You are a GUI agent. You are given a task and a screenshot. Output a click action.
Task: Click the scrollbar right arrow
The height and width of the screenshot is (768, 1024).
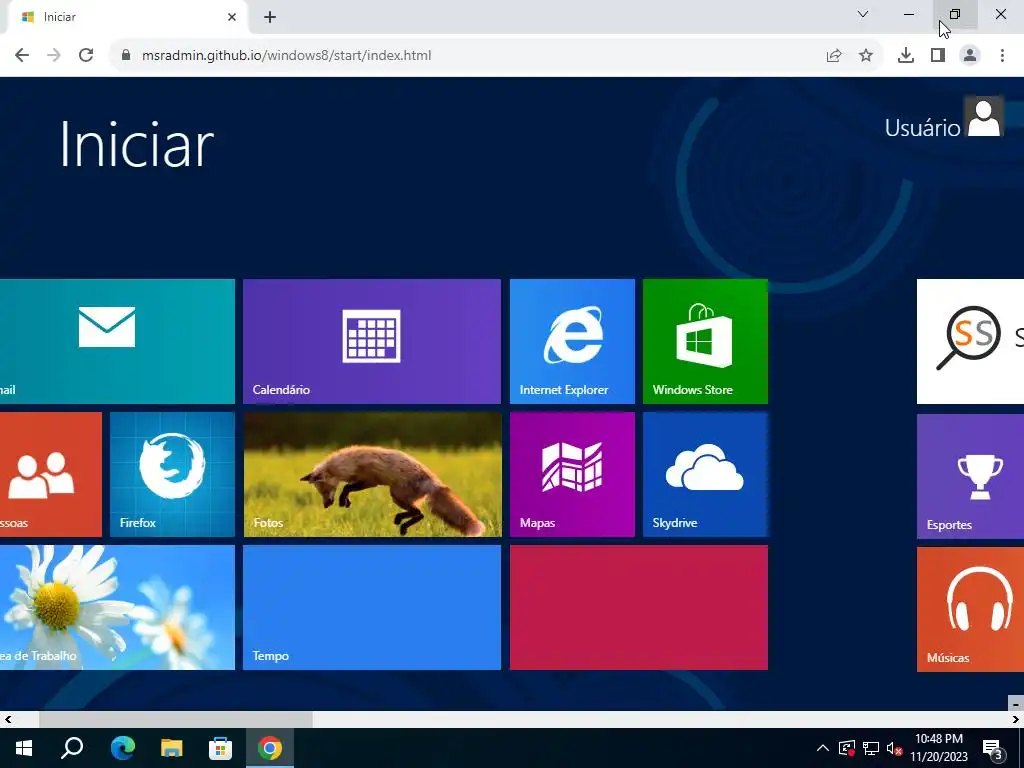tap(1016, 720)
